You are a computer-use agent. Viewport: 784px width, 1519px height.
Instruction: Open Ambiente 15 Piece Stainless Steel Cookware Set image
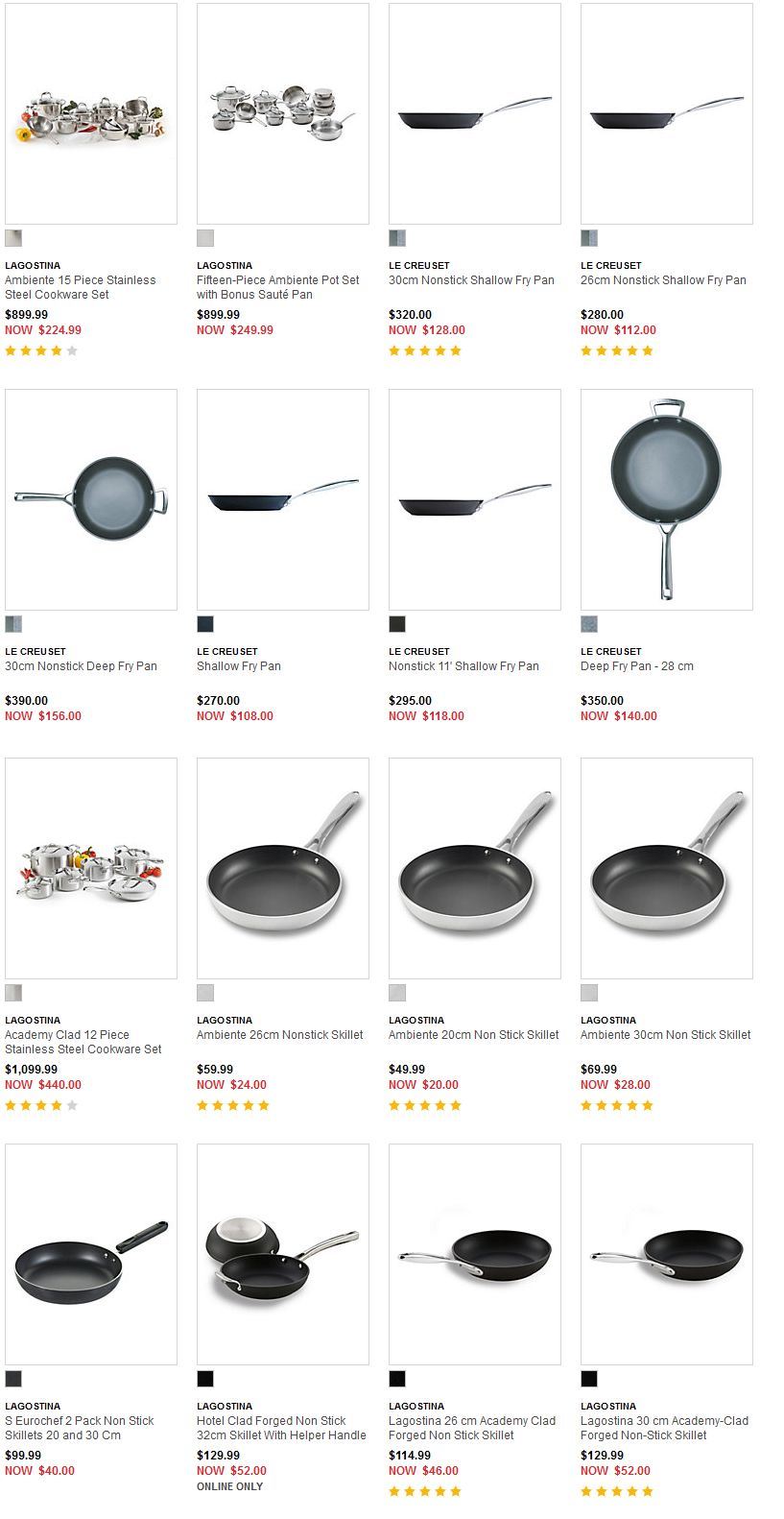click(x=91, y=114)
